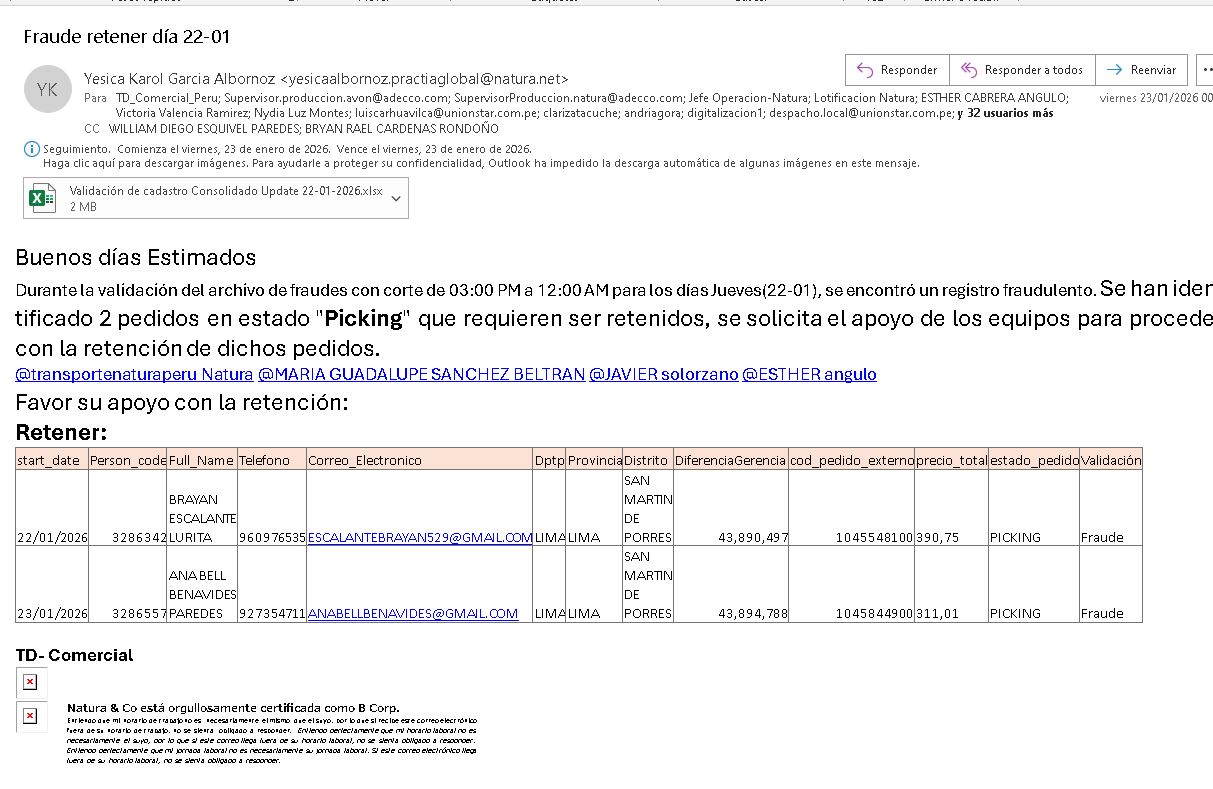This screenshot has width=1213, height=789.
Task: Click the first blocked image placeholder
Action: [x=30, y=682]
